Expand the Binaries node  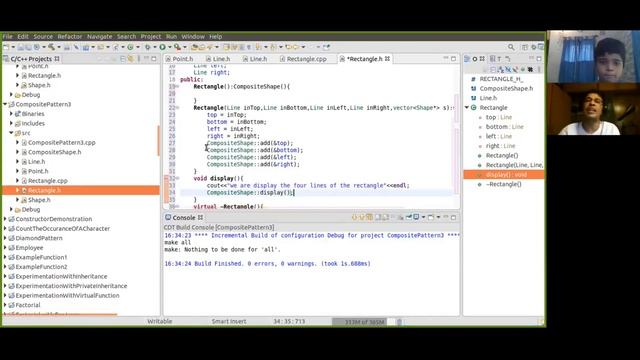tap(11, 114)
